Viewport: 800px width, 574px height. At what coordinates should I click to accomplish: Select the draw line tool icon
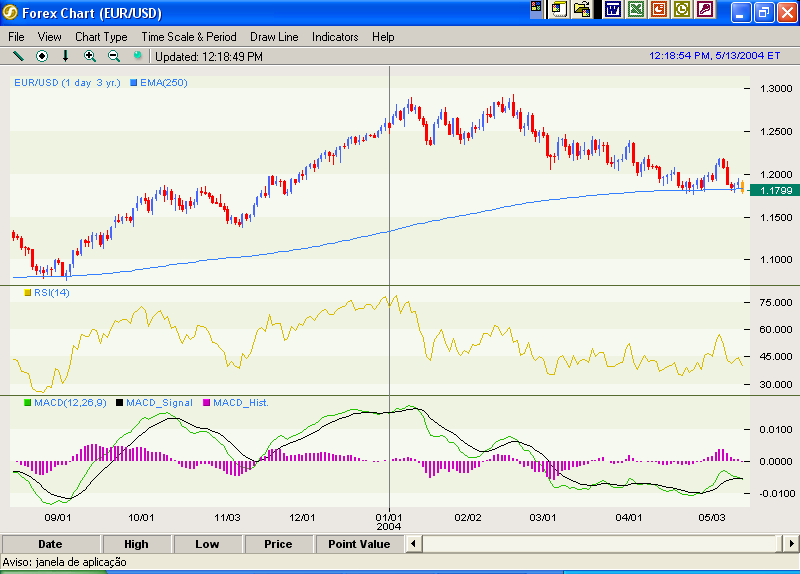(17, 56)
